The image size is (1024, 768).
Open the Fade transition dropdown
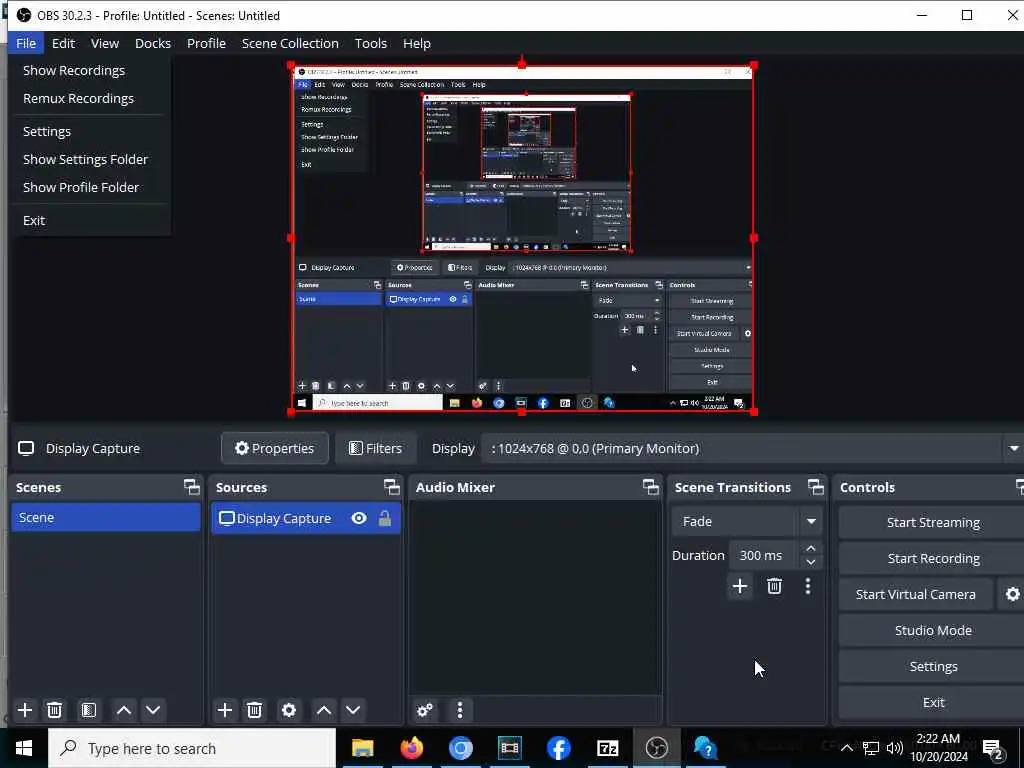point(746,521)
